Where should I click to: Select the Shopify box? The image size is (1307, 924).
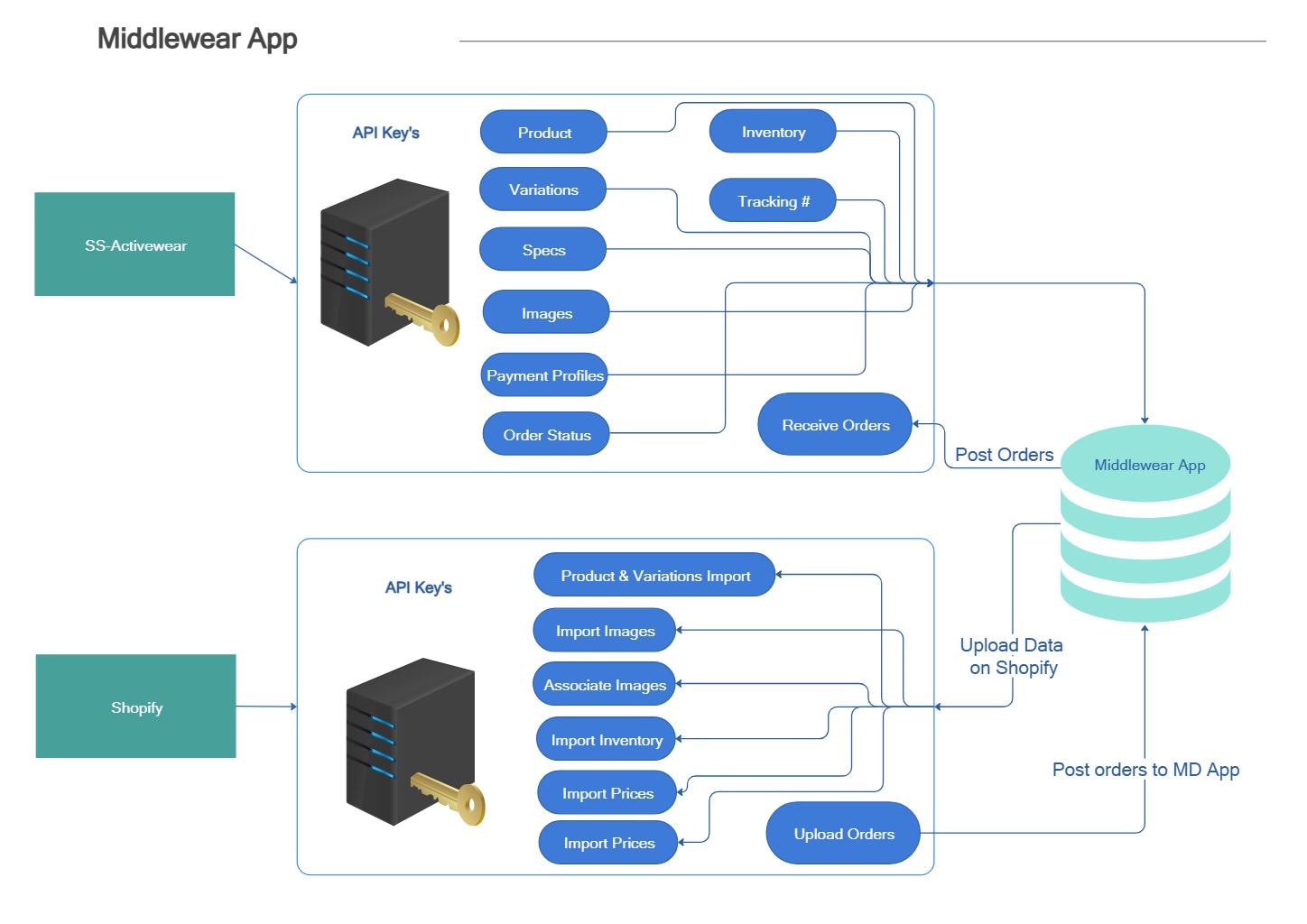point(135,706)
